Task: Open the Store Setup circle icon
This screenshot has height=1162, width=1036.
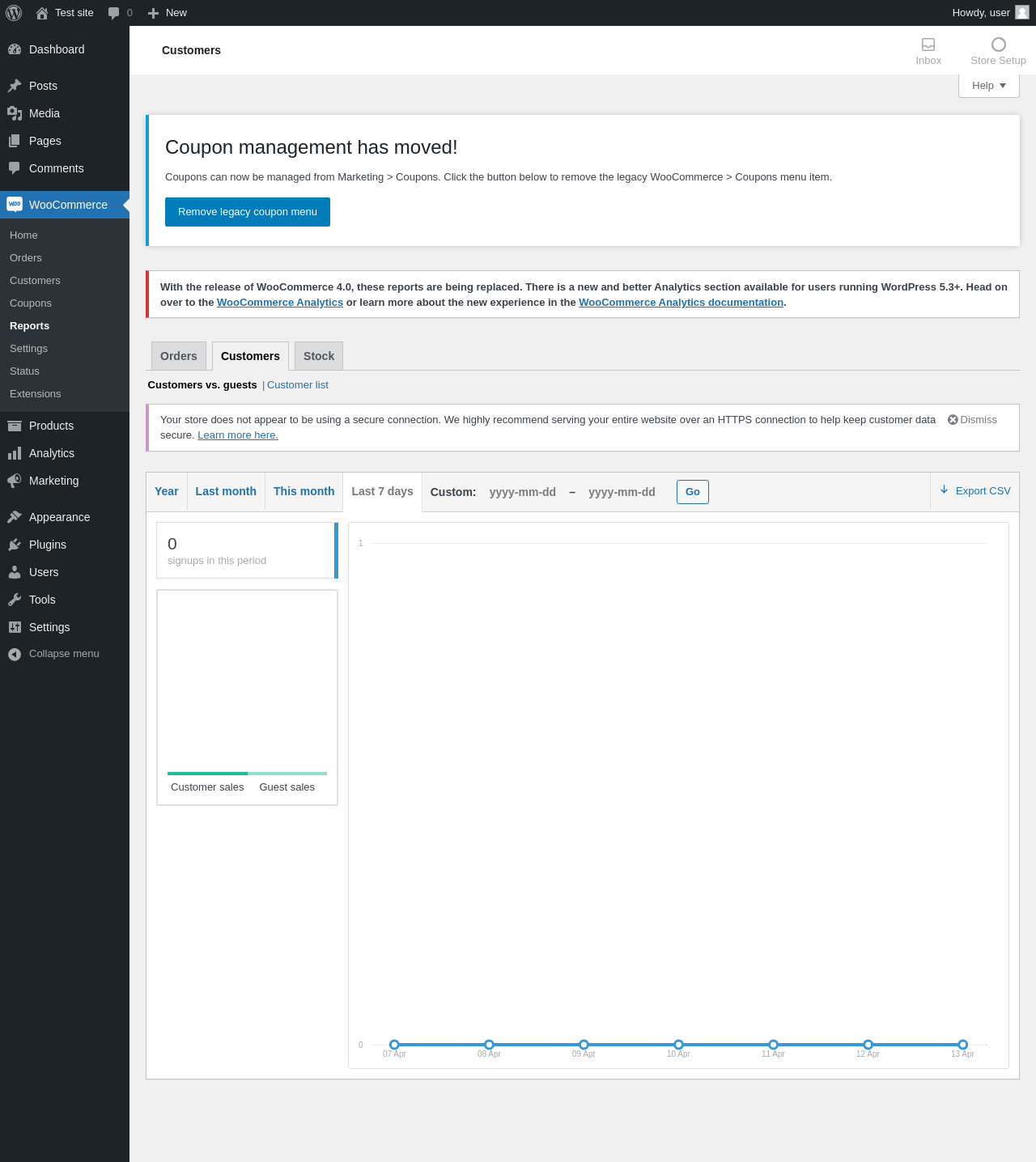Action: coord(998,45)
